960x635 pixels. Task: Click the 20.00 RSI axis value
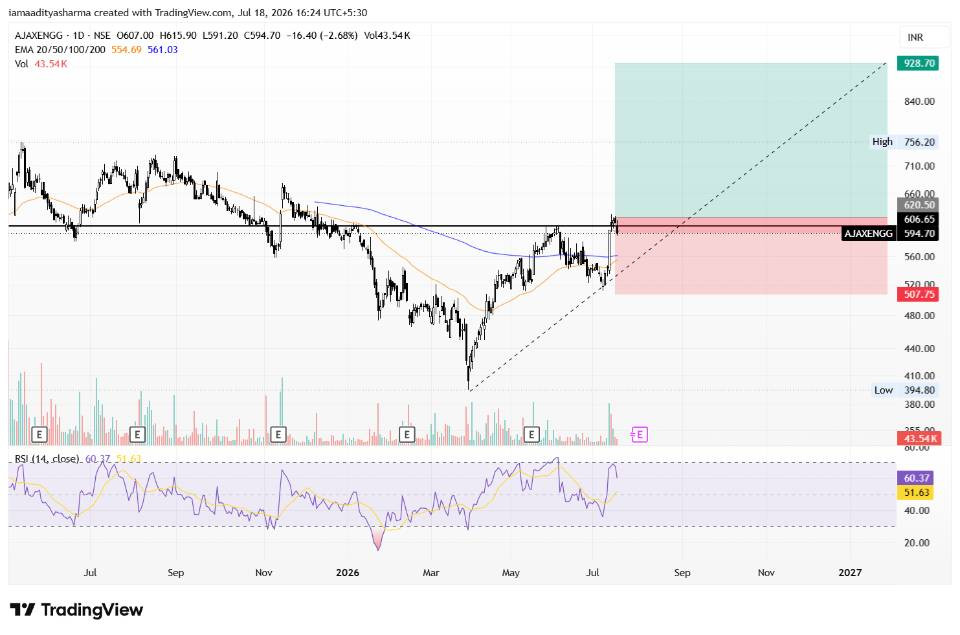coord(917,543)
